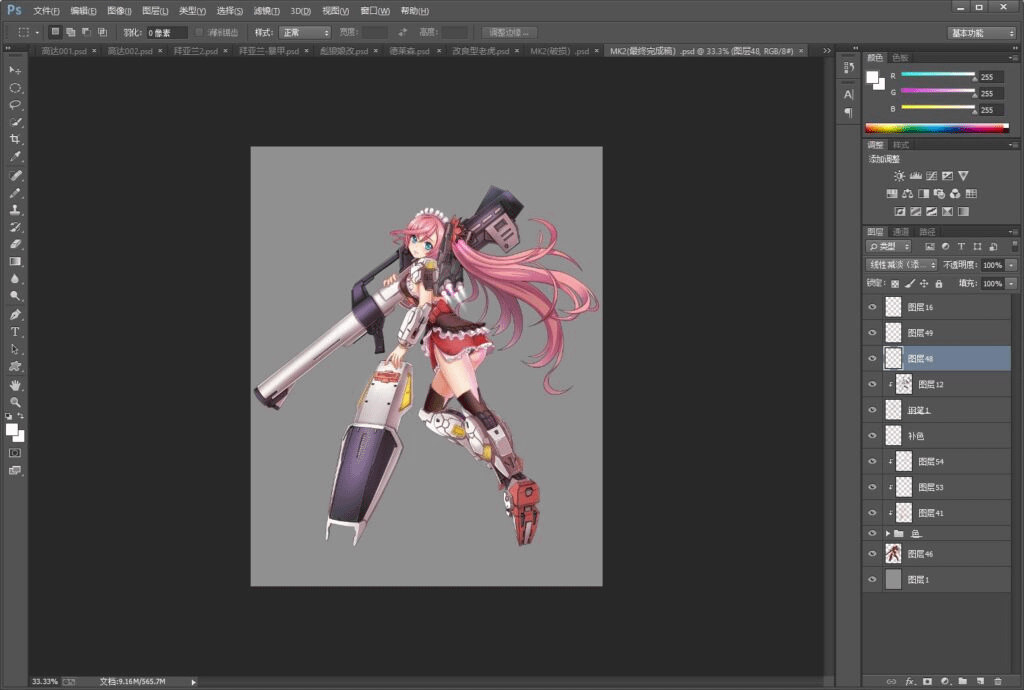
Task: Click the color spectrum ramp
Action: 936,128
